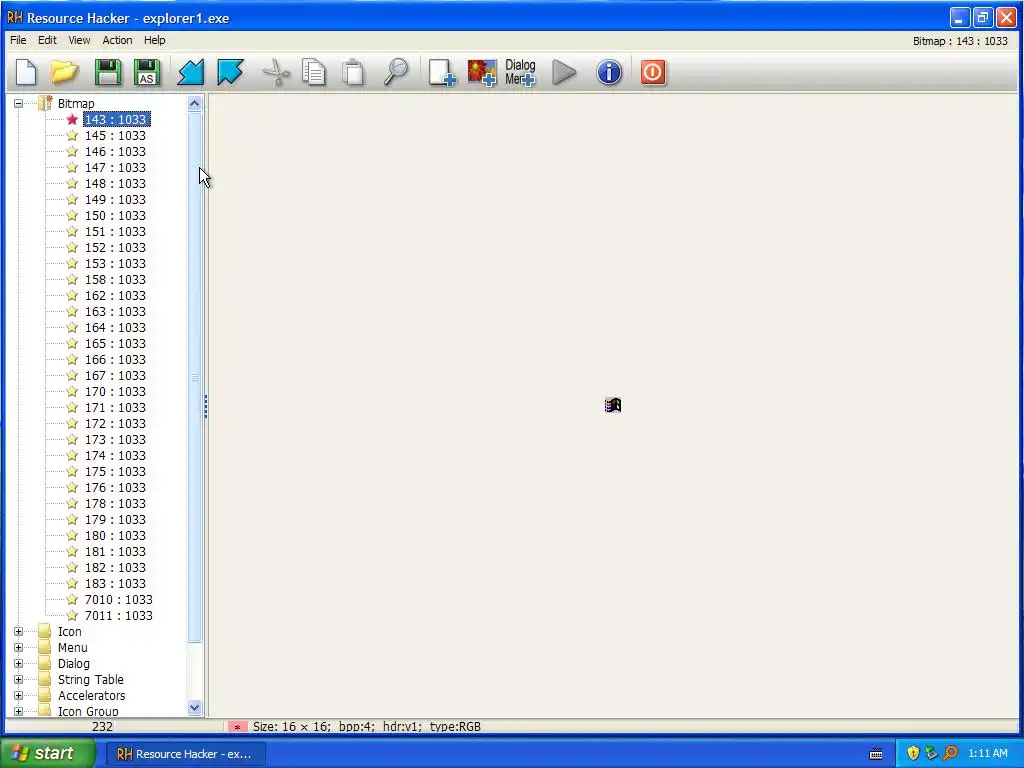
Task: Click the Menu folder icon in tree
Action: pos(44,647)
